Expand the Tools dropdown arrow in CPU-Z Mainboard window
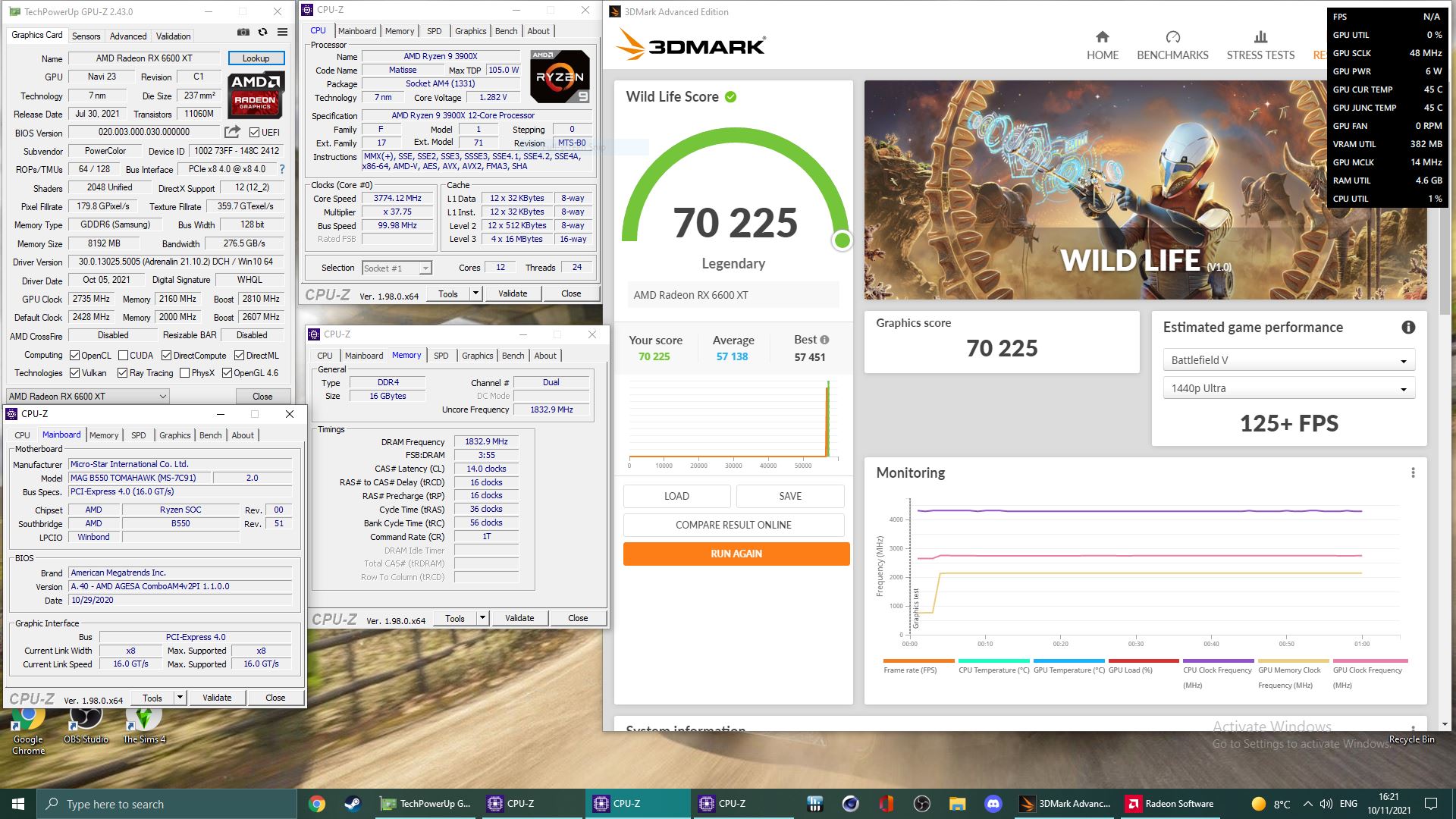The image size is (1456, 819). (180, 698)
